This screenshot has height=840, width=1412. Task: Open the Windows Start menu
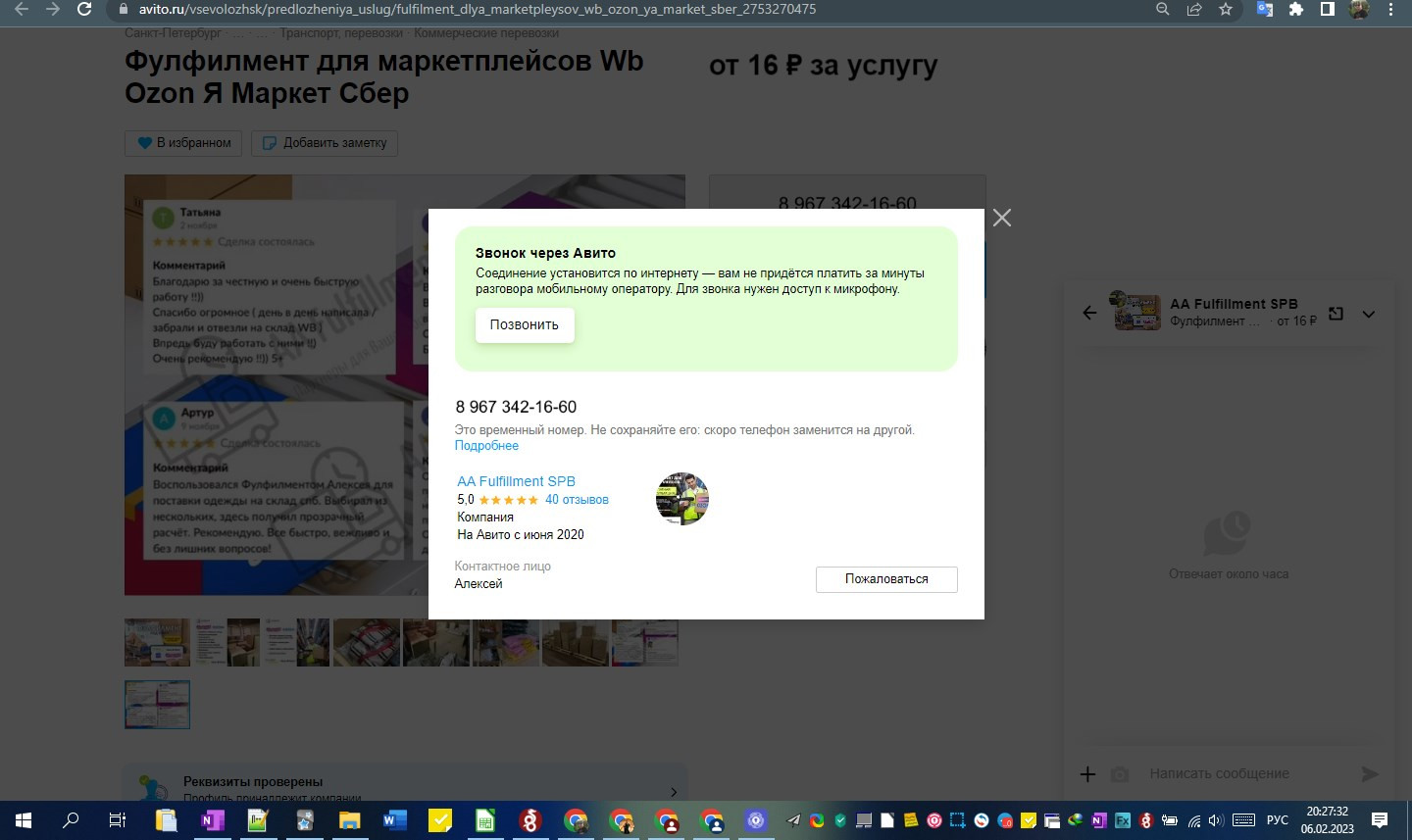(x=24, y=820)
